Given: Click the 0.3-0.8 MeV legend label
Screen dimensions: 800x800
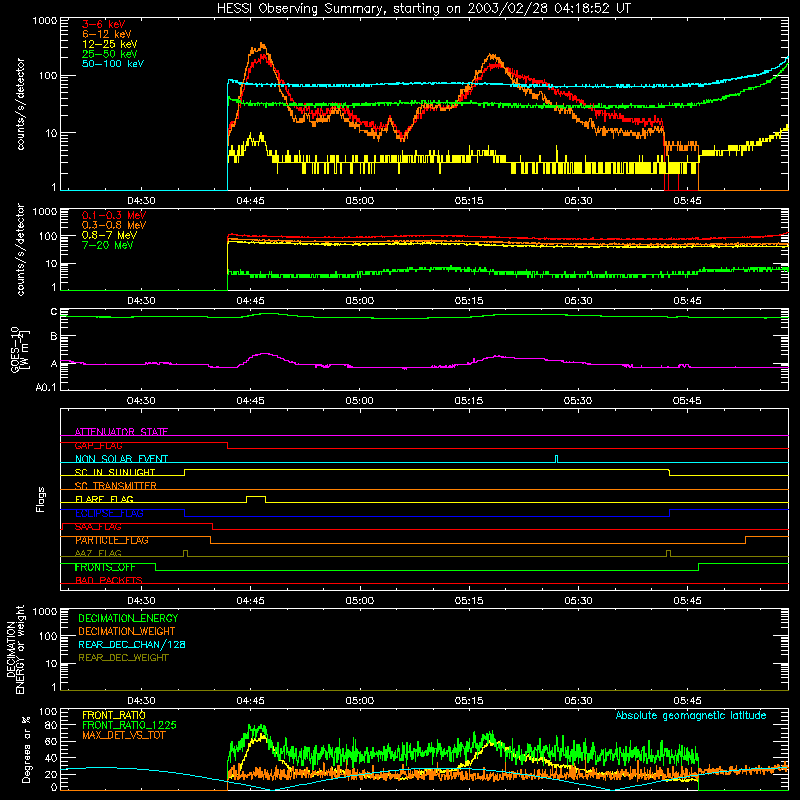Looking at the screenshot, I should click(x=114, y=226).
